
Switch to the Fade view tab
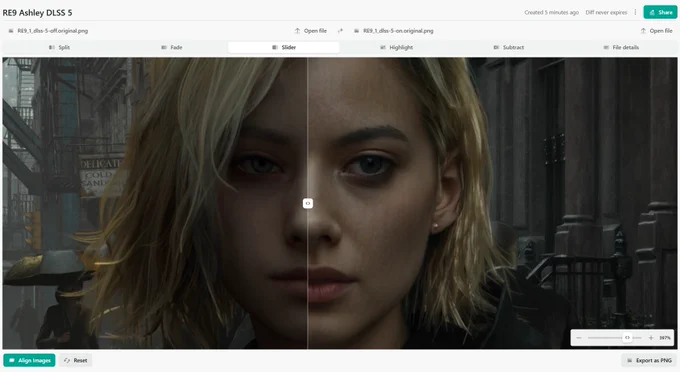click(x=172, y=47)
